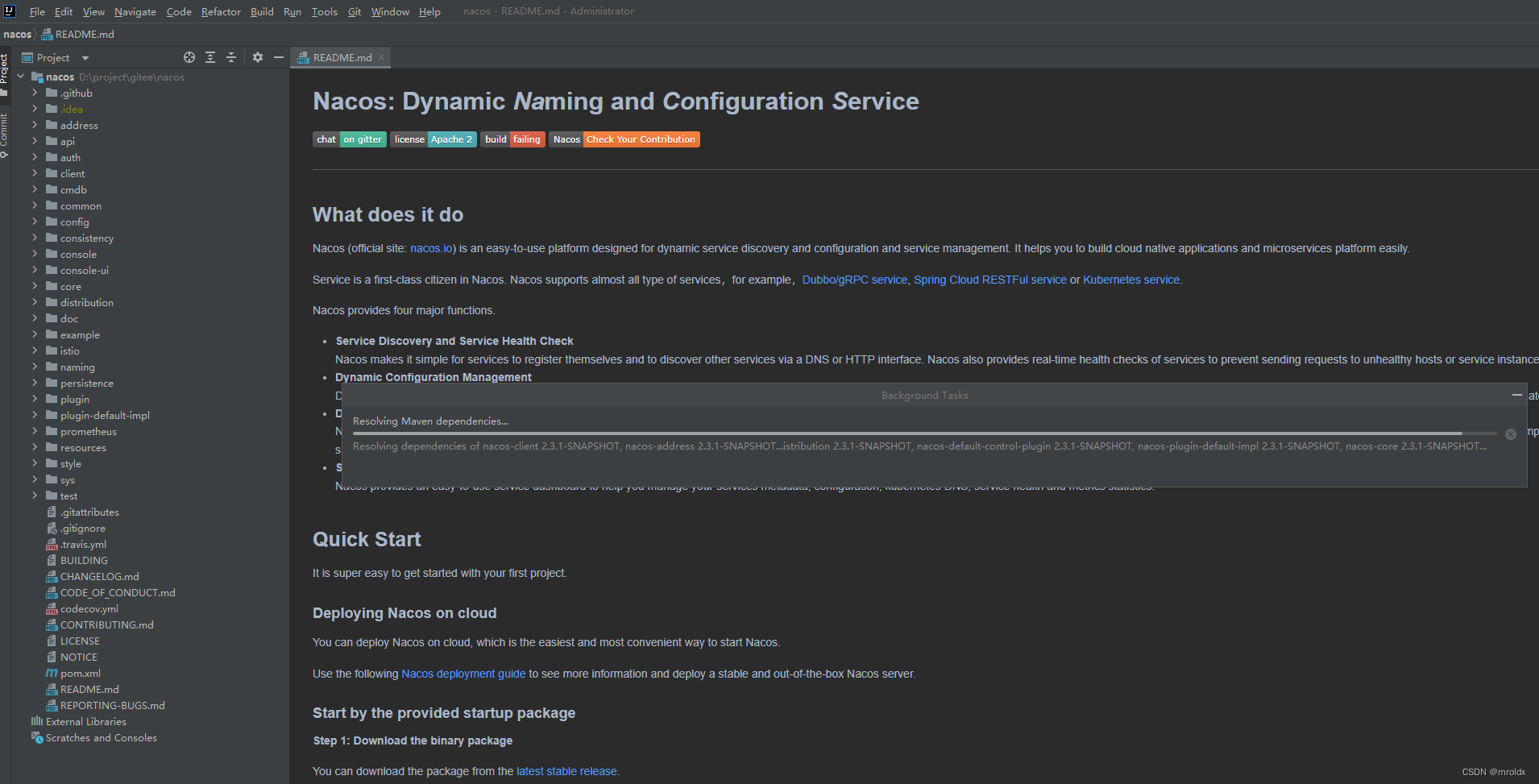Collapse the nacos root folder

pyautogui.click(x=21, y=77)
